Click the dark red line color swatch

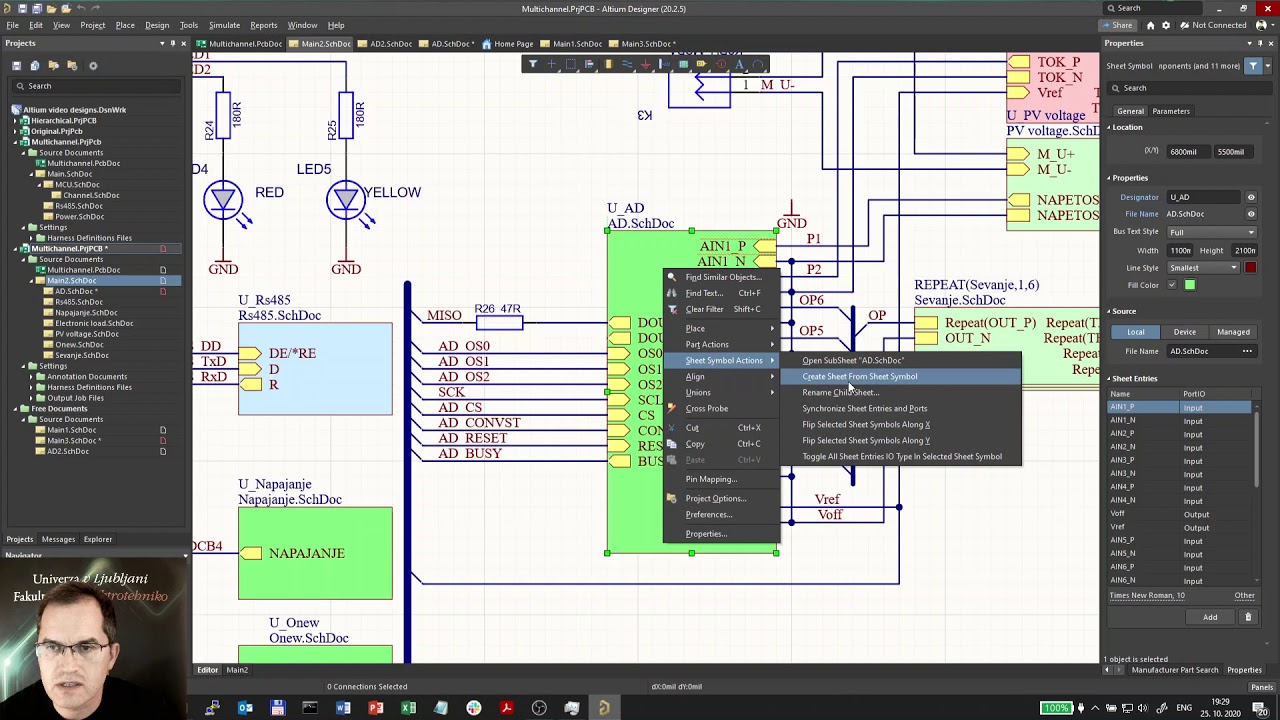click(x=1250, y=268)
